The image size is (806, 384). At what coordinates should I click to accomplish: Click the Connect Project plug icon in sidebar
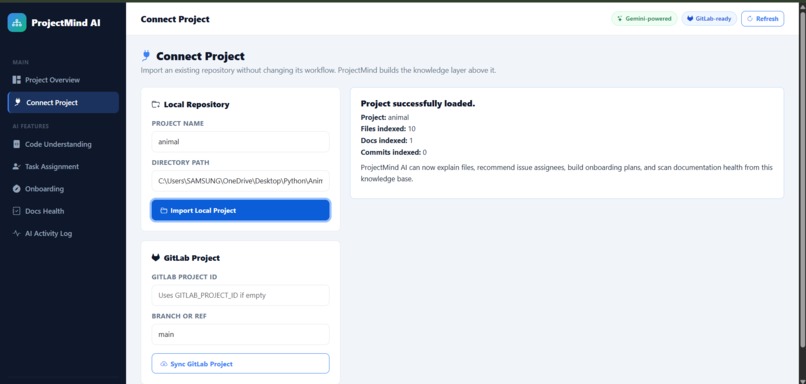point(17,102)
